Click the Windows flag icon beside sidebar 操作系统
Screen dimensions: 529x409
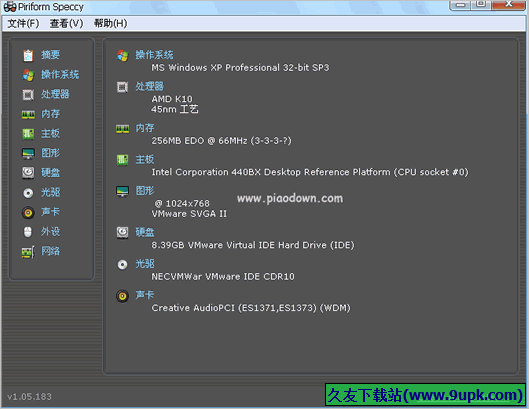28,75
